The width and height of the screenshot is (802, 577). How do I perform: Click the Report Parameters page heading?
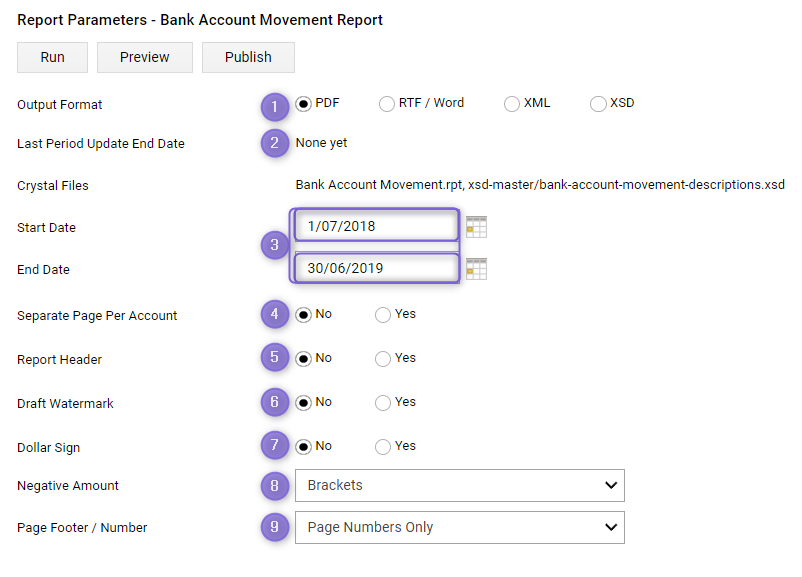(x=200, y=20)
